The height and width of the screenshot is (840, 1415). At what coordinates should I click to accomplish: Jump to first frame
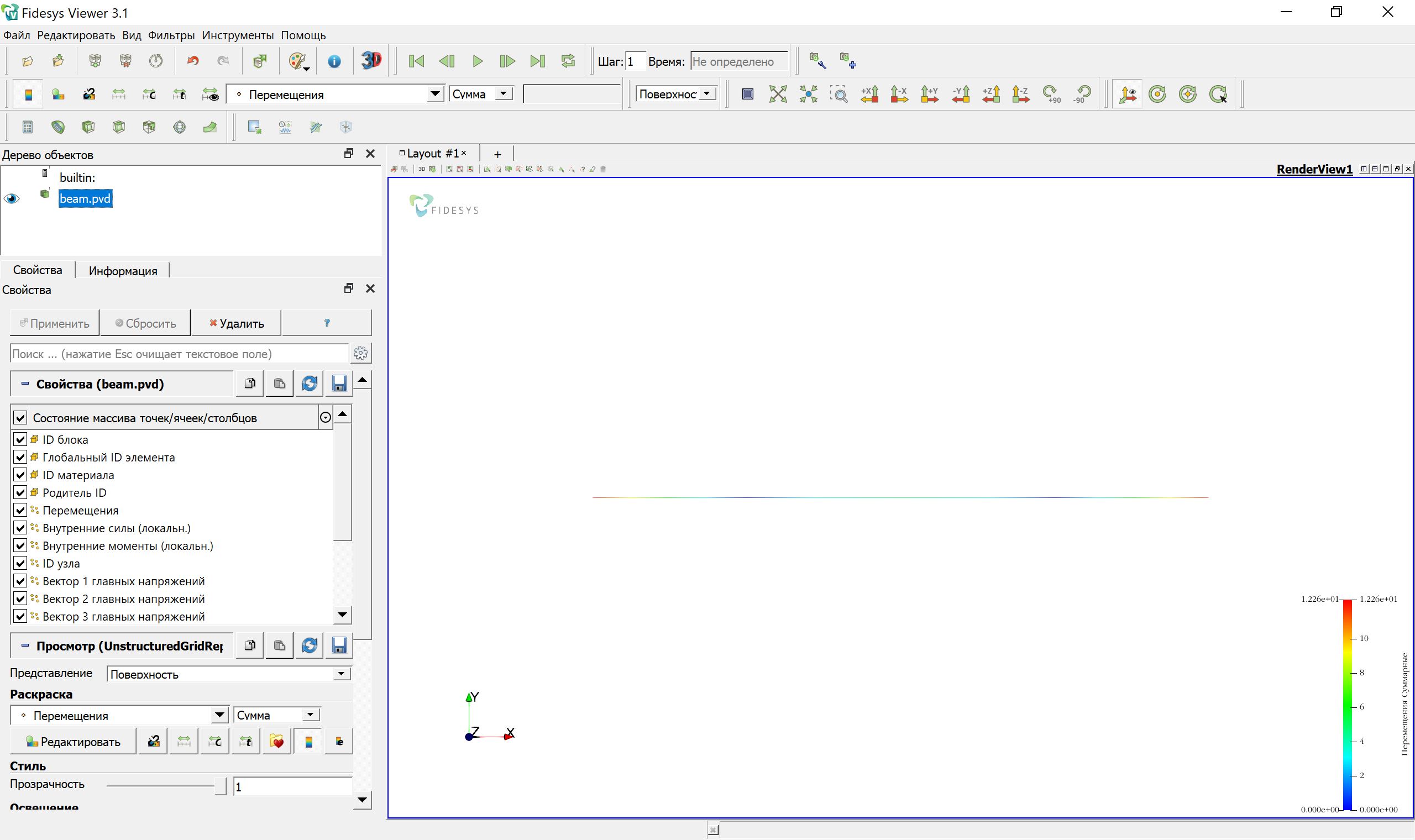417,61
